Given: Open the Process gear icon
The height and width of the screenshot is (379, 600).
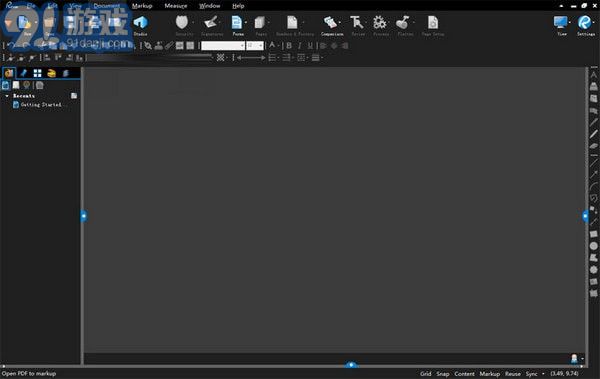Looking at the screenshot, I should [x=380, y=23].
